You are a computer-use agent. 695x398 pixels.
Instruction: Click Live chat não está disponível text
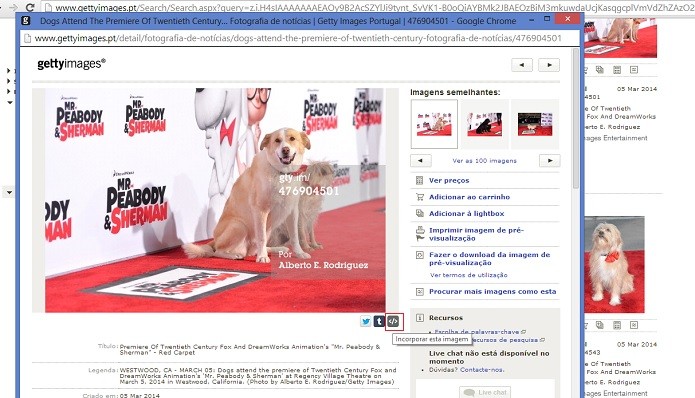(489, 357)
